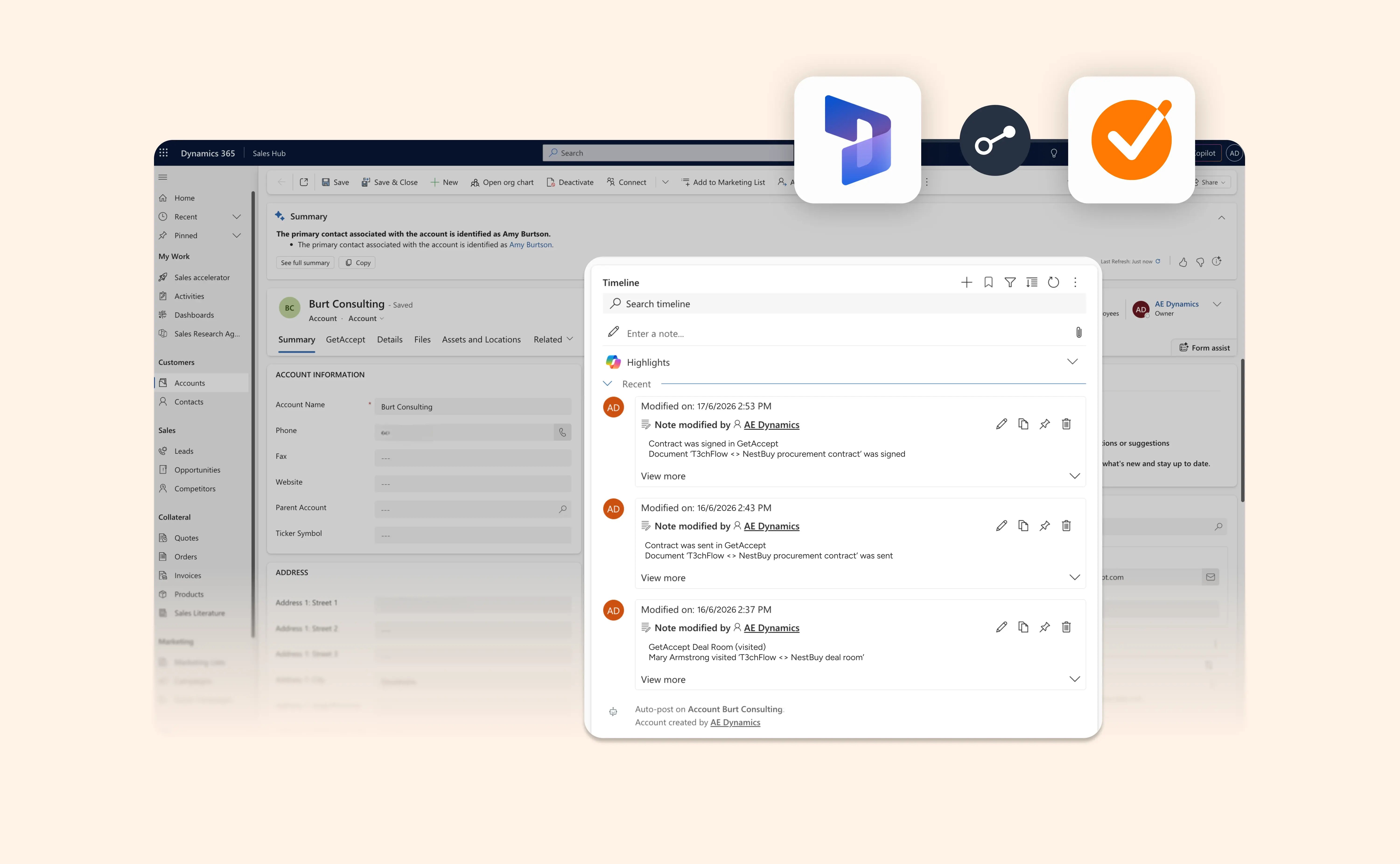Click the global Search box
Image resolution: width=1400 pixels, height=864 pixels.
(668, 153)
